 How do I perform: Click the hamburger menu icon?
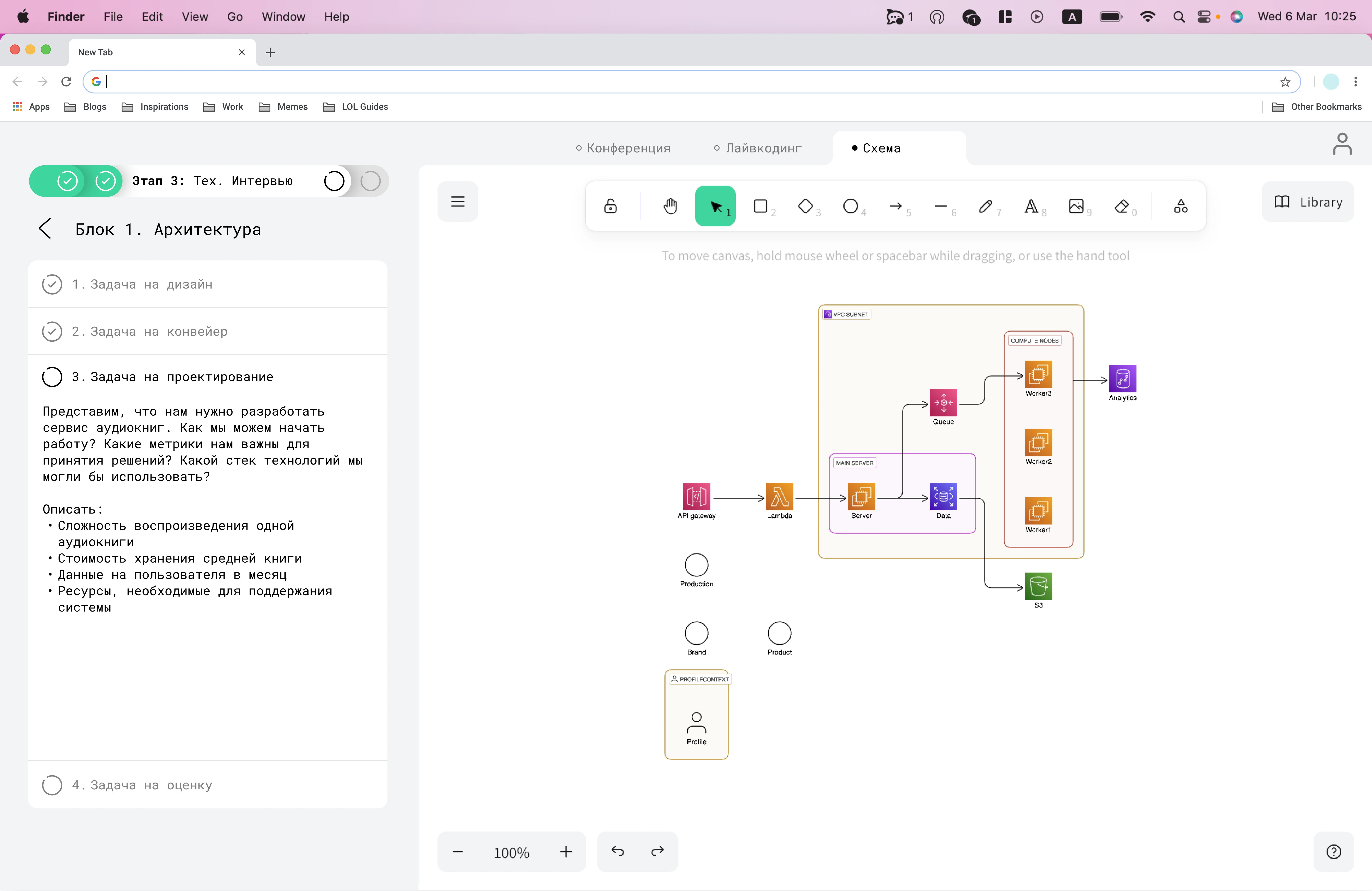457,201
